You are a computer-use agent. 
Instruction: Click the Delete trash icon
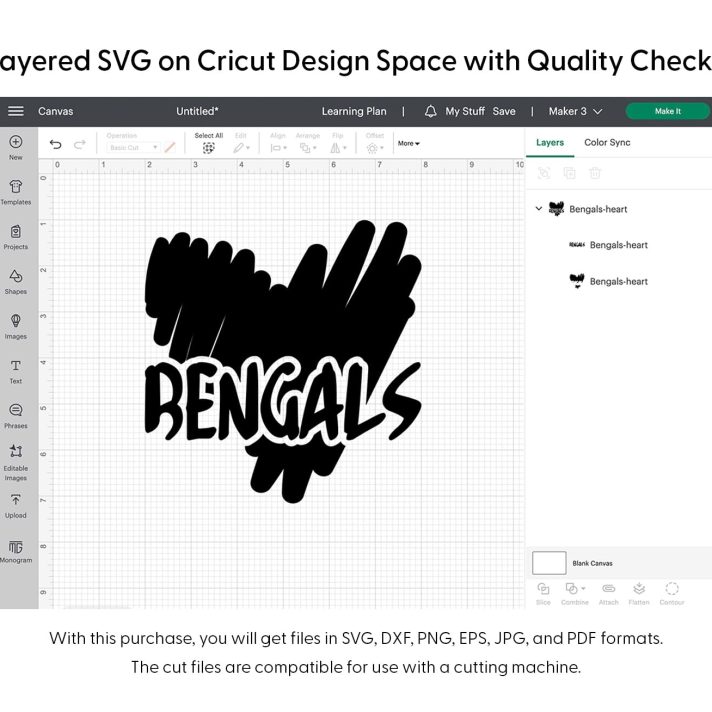tap(595, 173)
